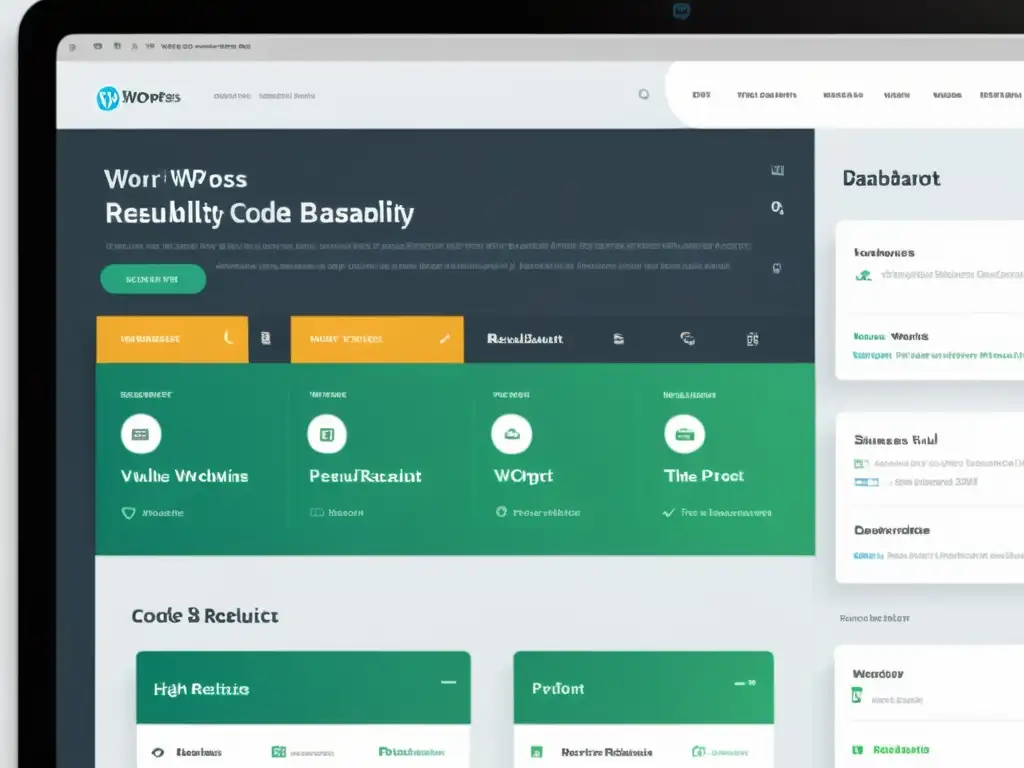Screen dimensions: 1024x768
Task: Click the top-right icon of the hero panel
Action: 777,170
